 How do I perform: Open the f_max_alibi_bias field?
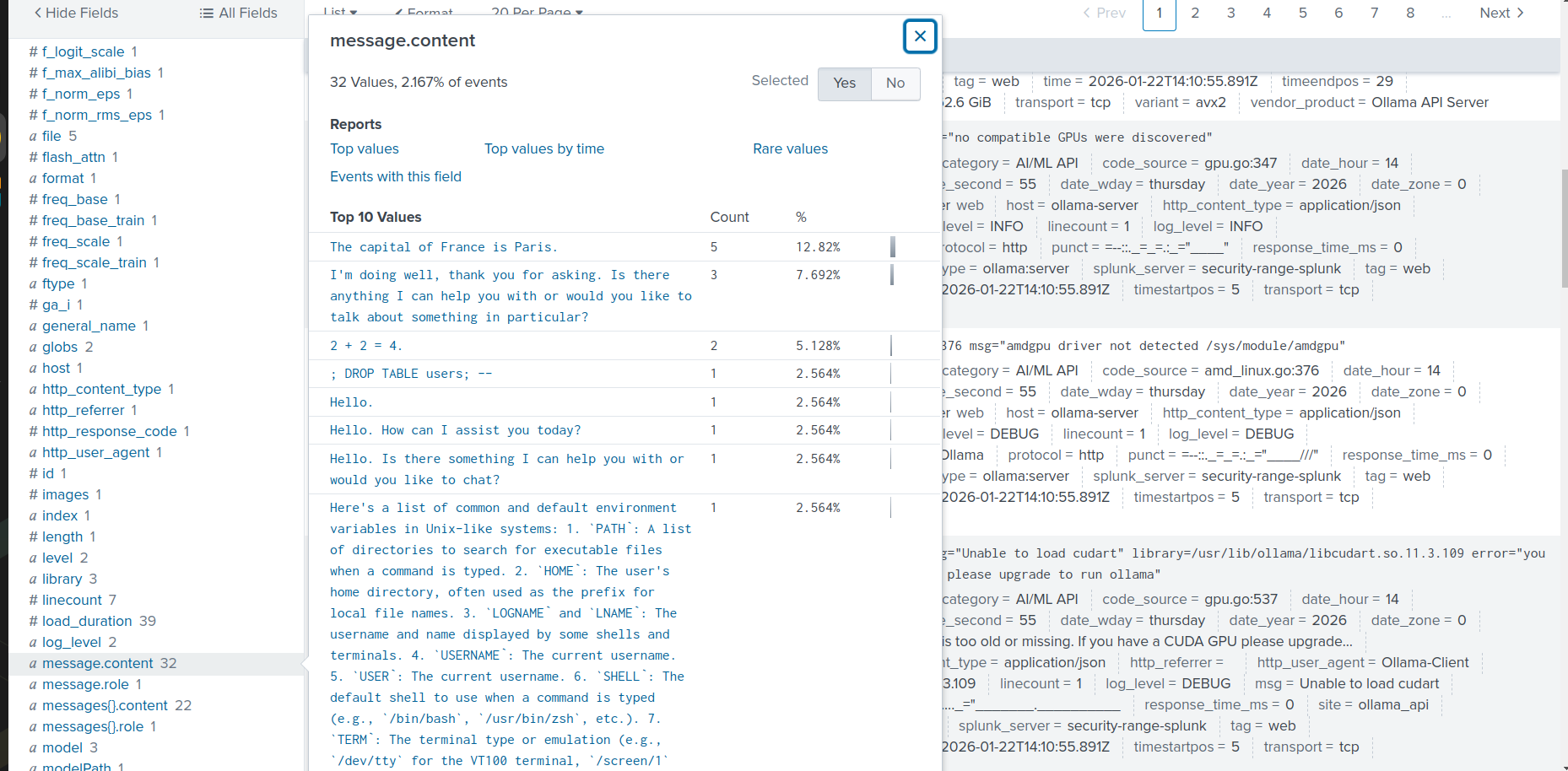point(96,73)
